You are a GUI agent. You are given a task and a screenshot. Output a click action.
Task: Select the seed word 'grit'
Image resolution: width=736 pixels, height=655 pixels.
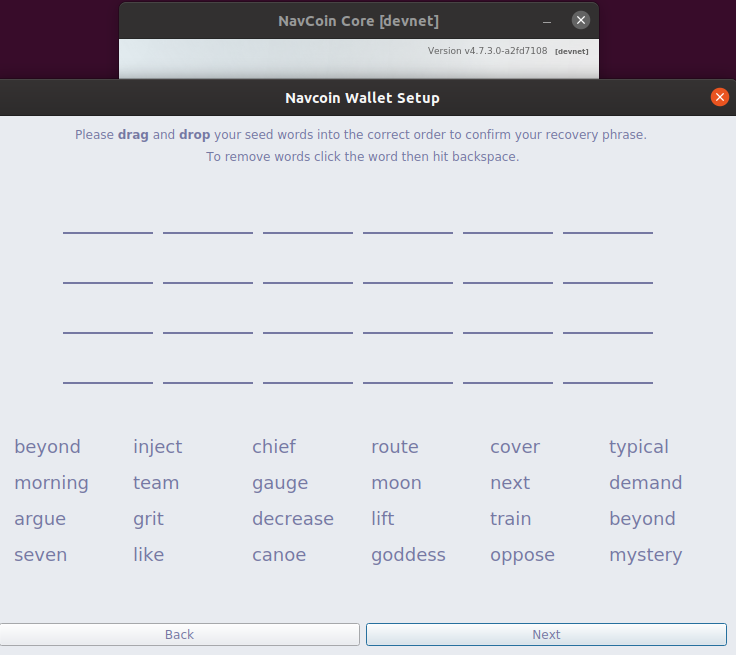coord(149,520)
